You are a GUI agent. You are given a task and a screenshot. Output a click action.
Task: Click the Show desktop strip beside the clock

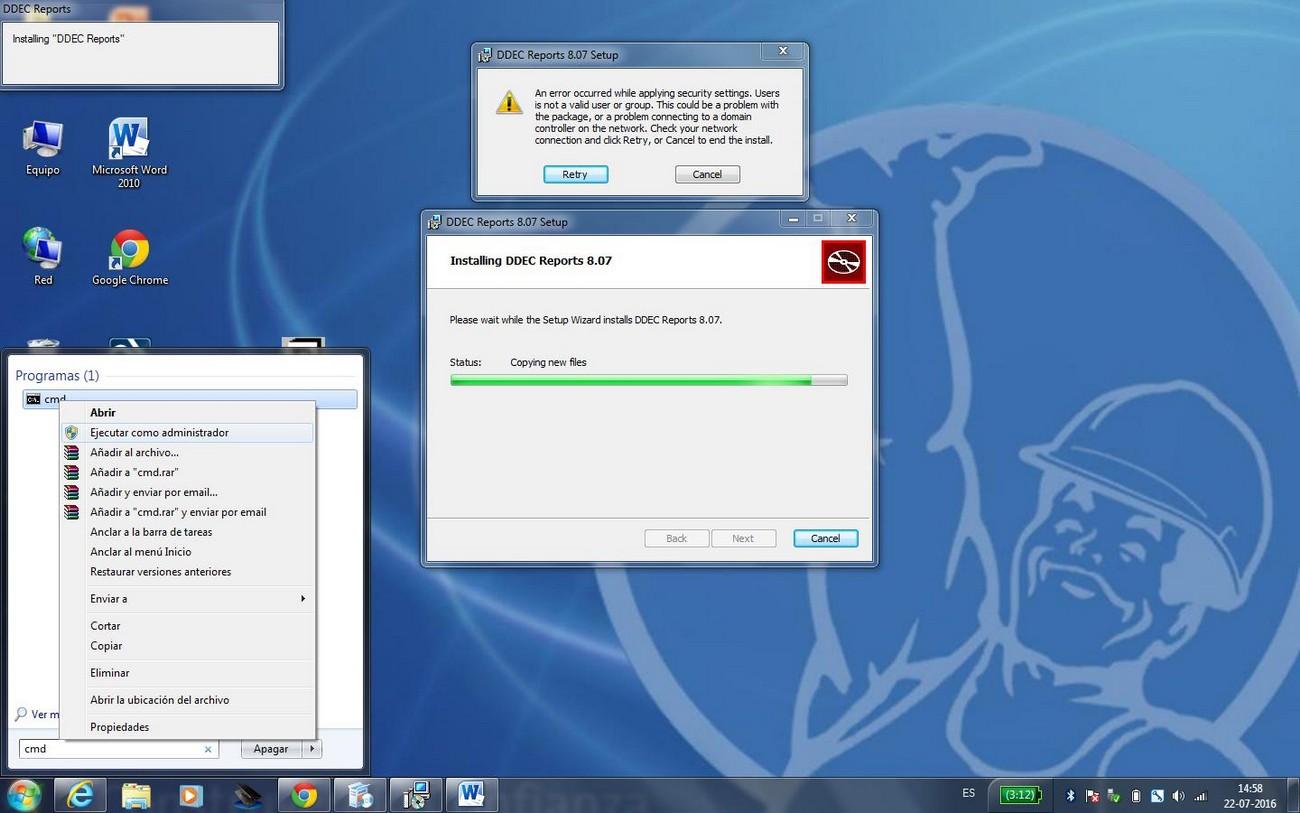[1293, 795]
